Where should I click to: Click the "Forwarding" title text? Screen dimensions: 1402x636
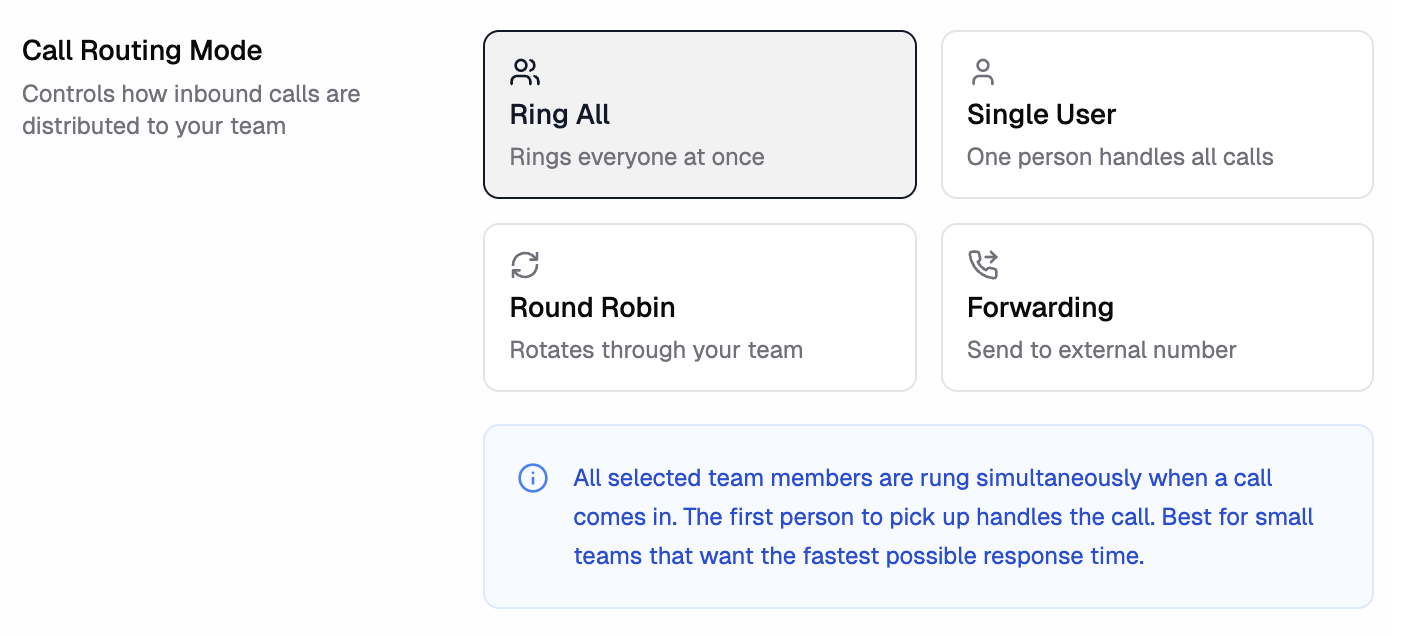[x=1040, y=307]
